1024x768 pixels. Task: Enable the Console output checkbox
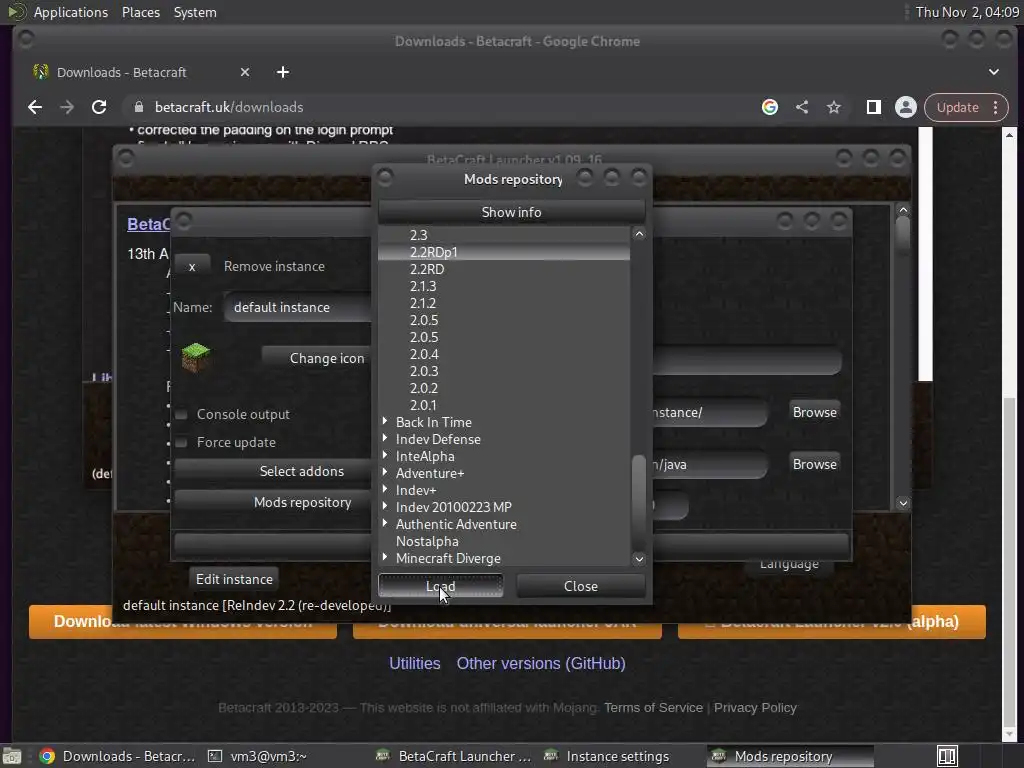(182, 414)
